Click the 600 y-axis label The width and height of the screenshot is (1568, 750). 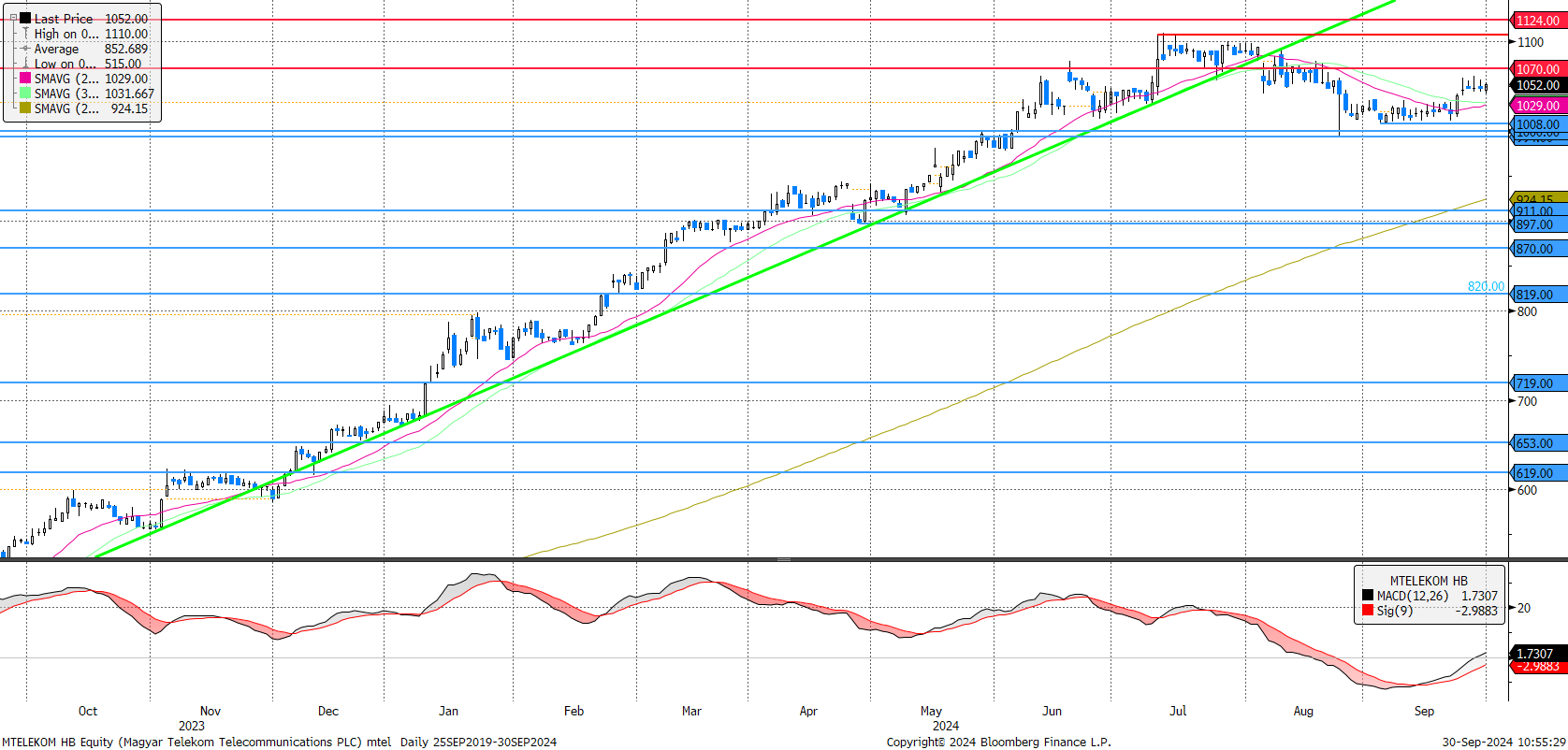tap(1527, 490)
